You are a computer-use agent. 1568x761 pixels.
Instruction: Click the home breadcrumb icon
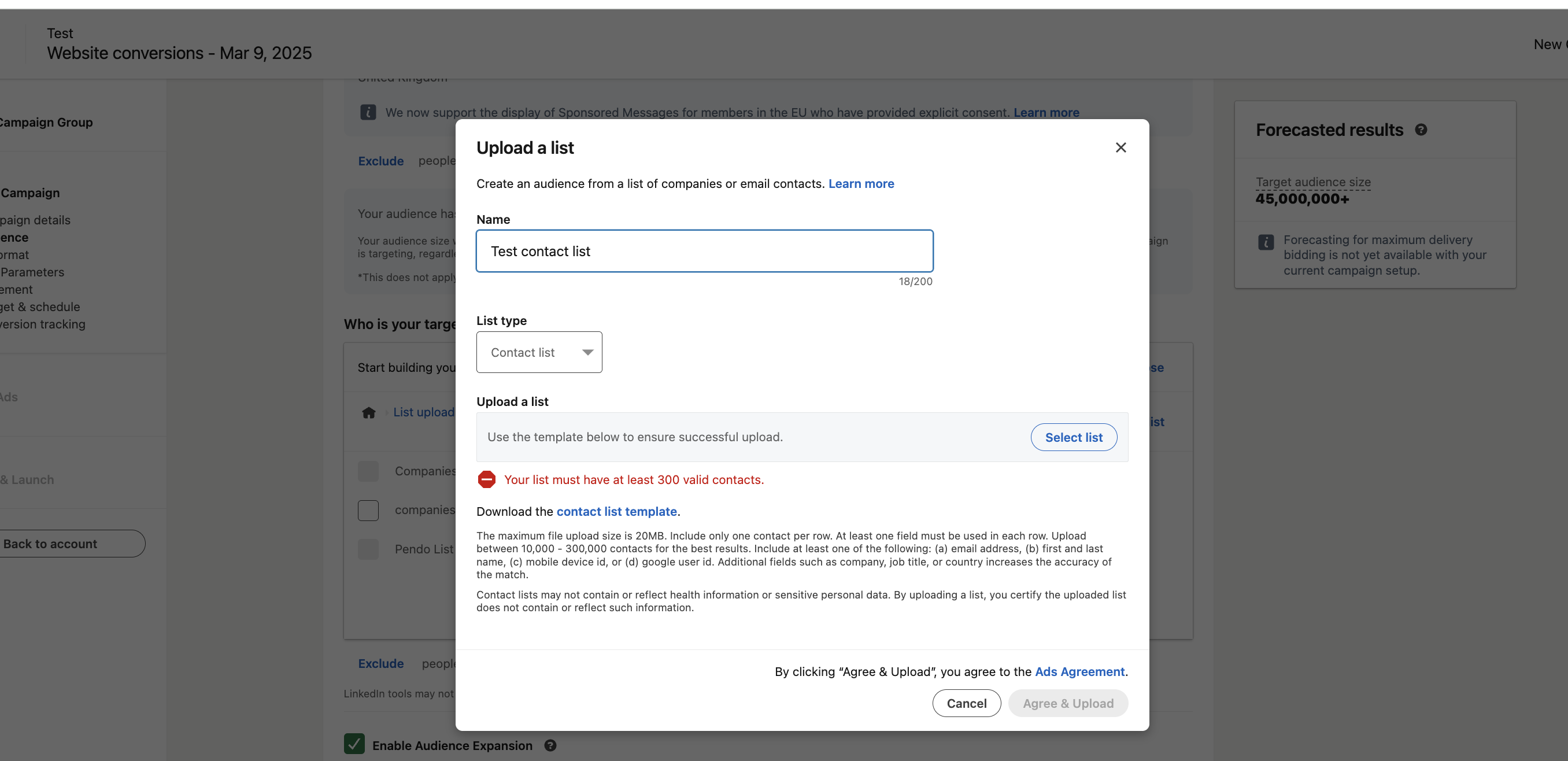[368, 413]
